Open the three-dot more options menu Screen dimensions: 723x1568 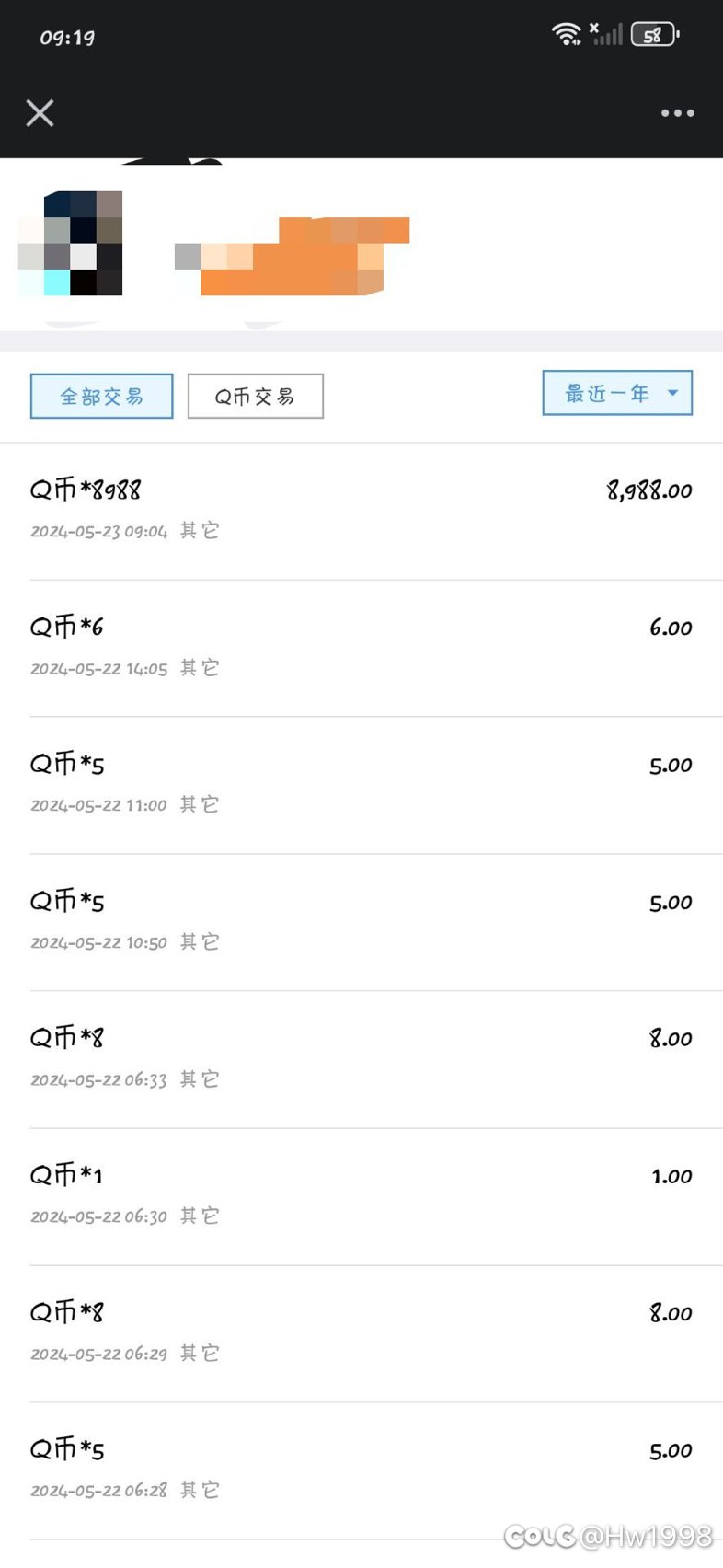pyautogui.click(x=677, y=113)
